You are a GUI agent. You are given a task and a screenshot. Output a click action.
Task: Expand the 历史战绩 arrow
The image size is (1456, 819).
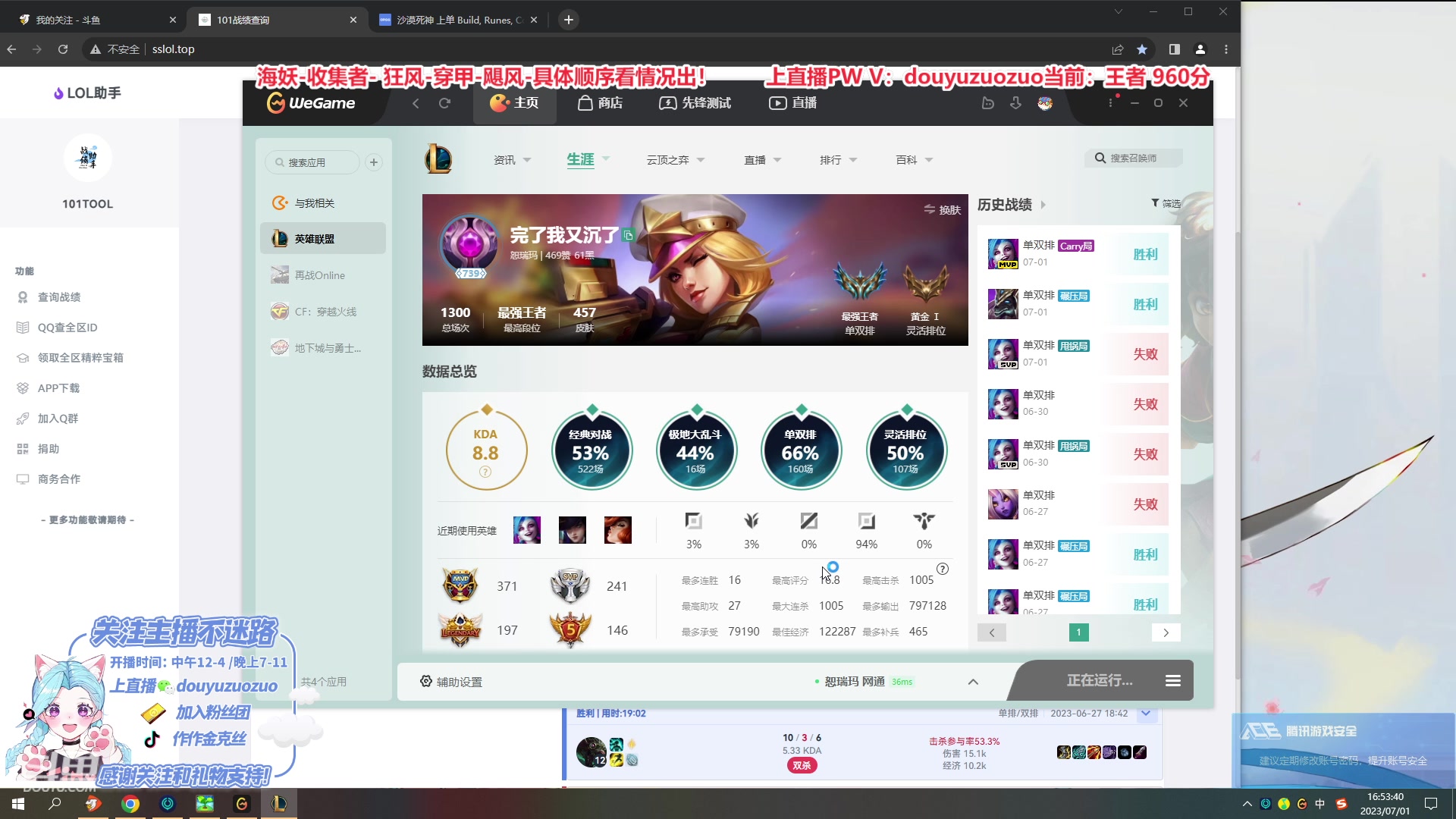click(x=1043, y=205)
